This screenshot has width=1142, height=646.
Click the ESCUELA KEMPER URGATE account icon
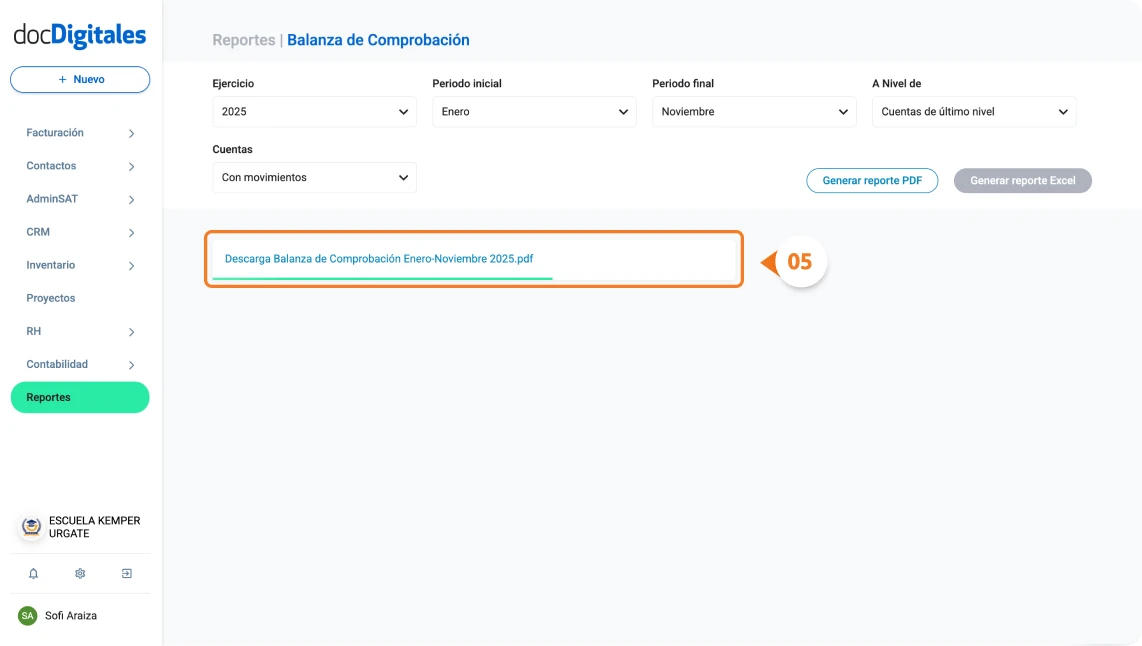click(x=29, y=527)
